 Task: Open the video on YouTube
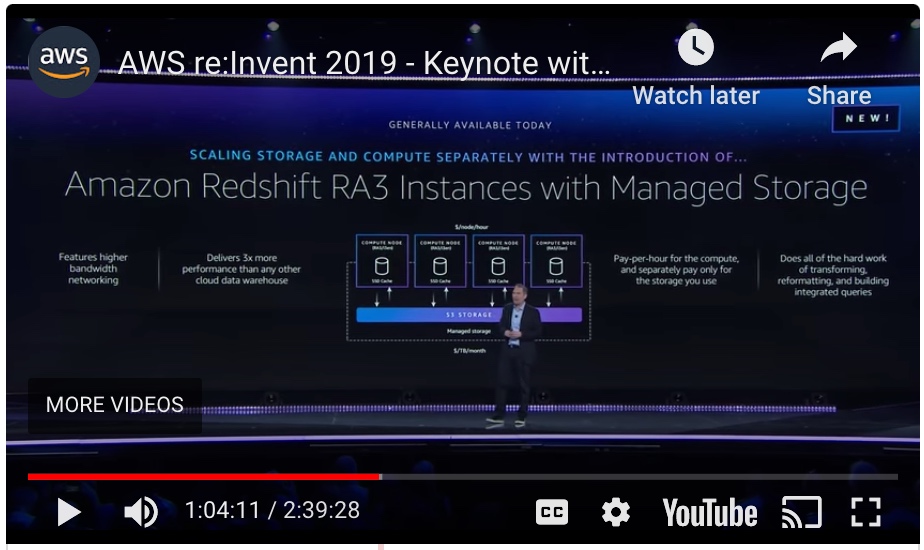click(x=710, y=512)
